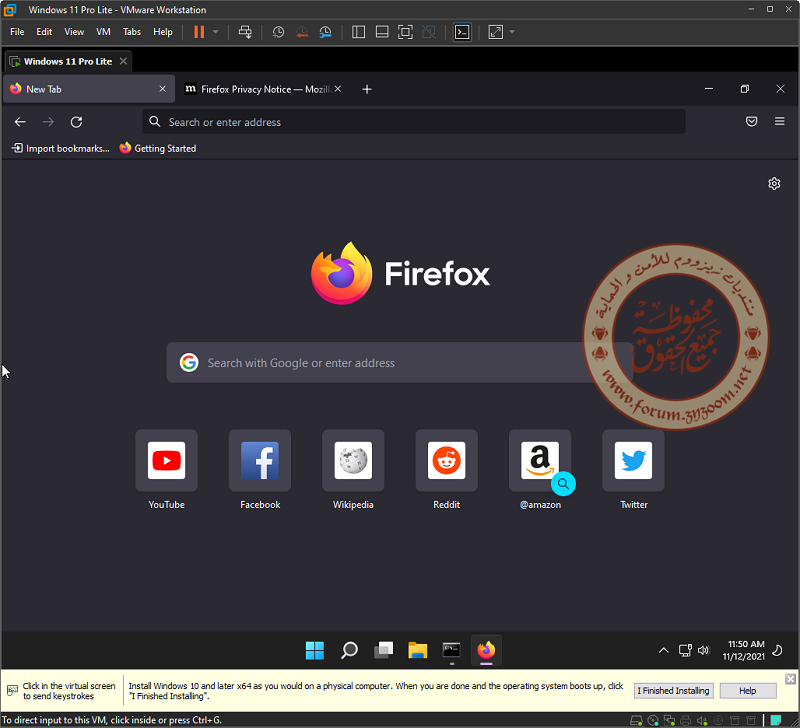Click the CD/DVD device status icon

pyautogui.click(x=653, y=721)
